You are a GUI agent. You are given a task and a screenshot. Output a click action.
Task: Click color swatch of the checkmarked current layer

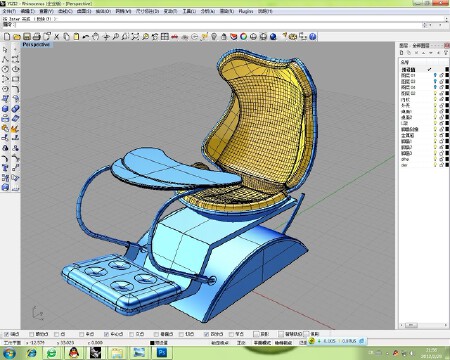(x=447, y=70)
